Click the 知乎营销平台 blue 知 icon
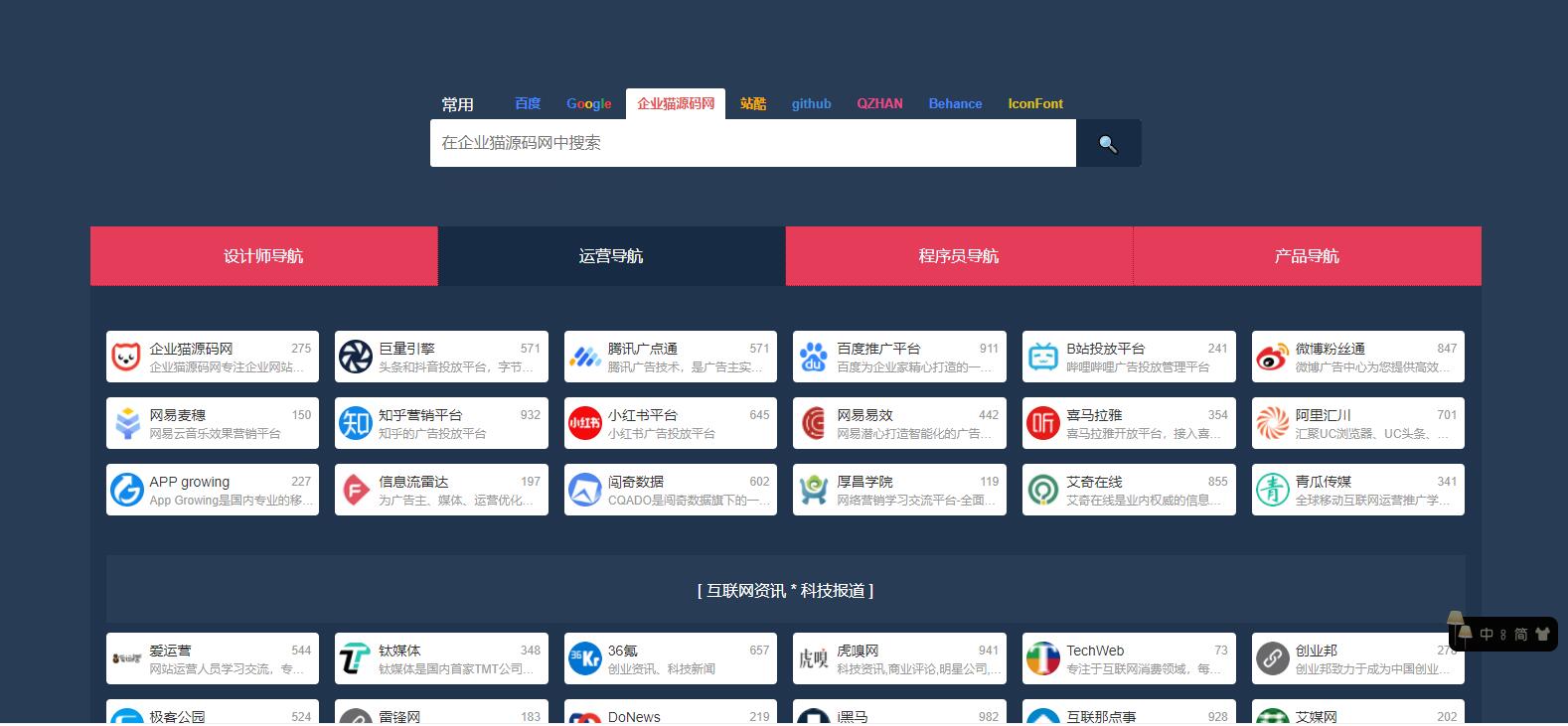Image resolution: width=1568 pixels, height=726 pixels. coord(355,423)
